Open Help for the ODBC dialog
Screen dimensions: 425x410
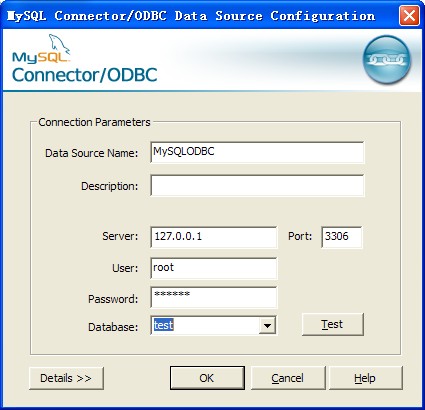point(366,378)
